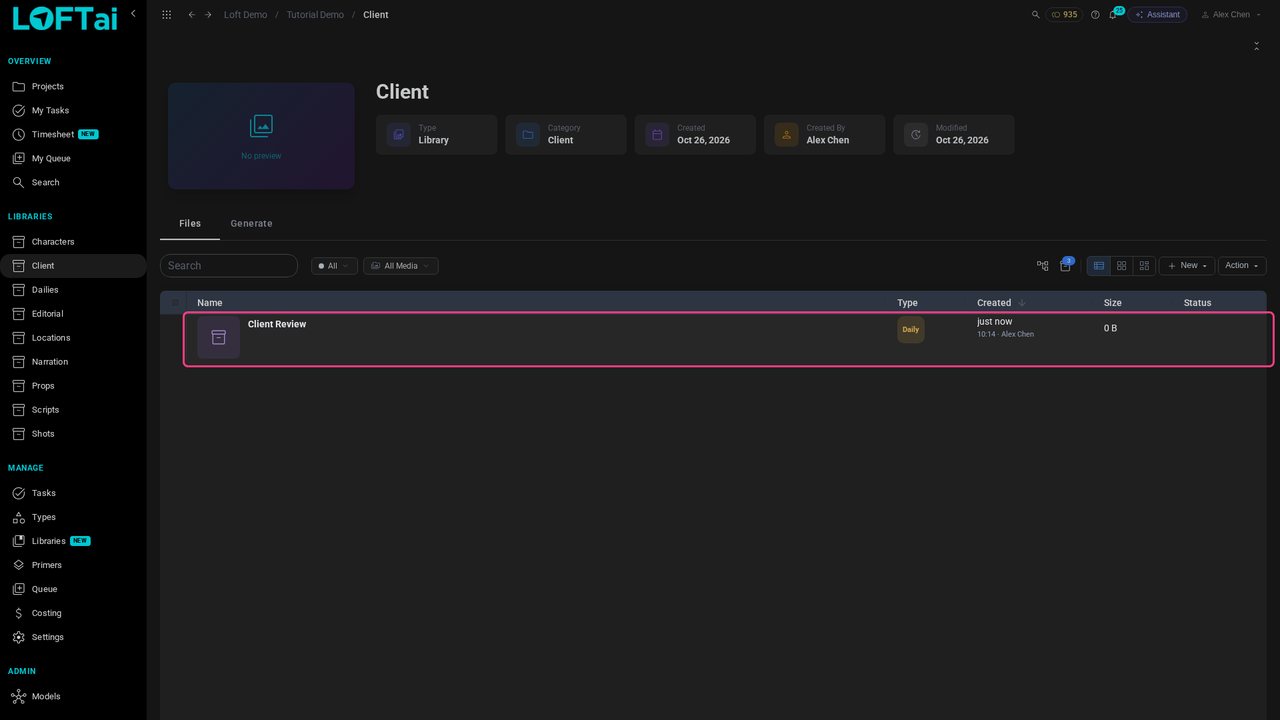The width and height of the screenshot is (1280, 720).
Task: Open the Editorial library
Action: (73, 314)
